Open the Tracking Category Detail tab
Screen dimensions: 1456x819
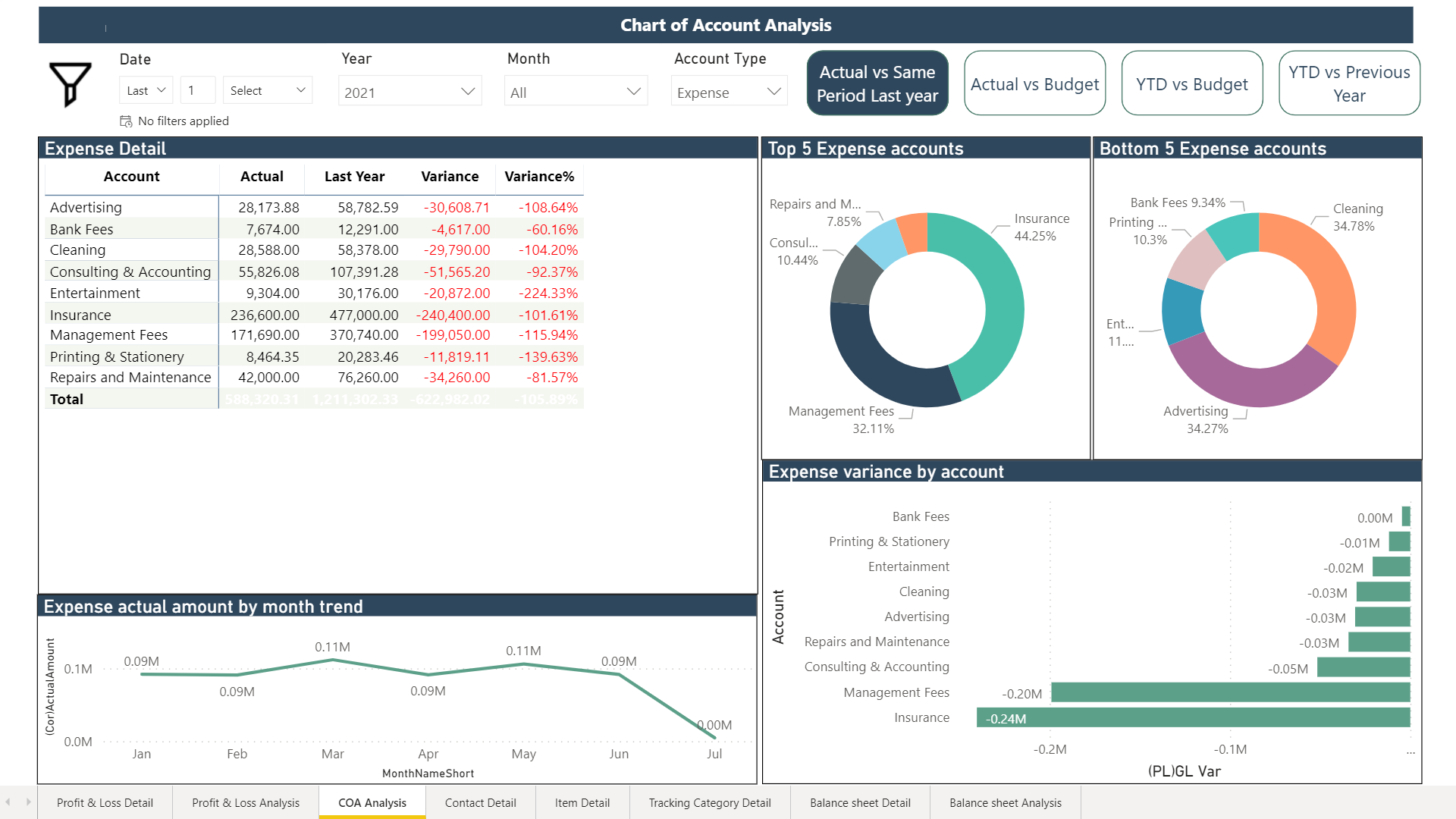710,802
